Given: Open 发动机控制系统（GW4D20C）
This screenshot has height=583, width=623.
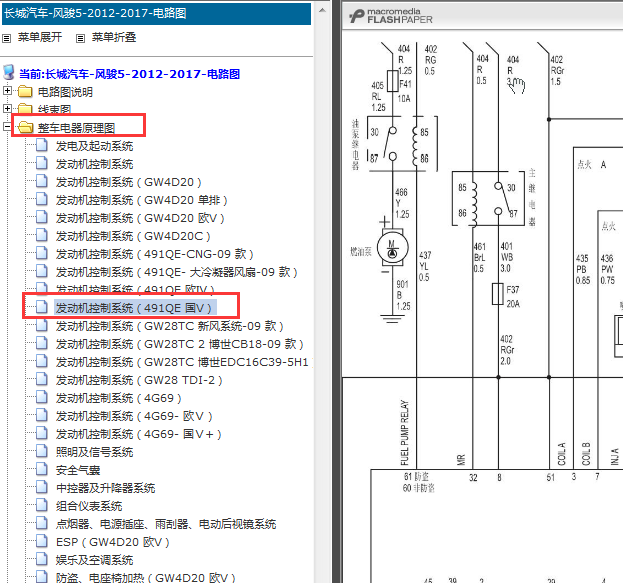Looking at the screenshot, I should [x=133, y=236].
